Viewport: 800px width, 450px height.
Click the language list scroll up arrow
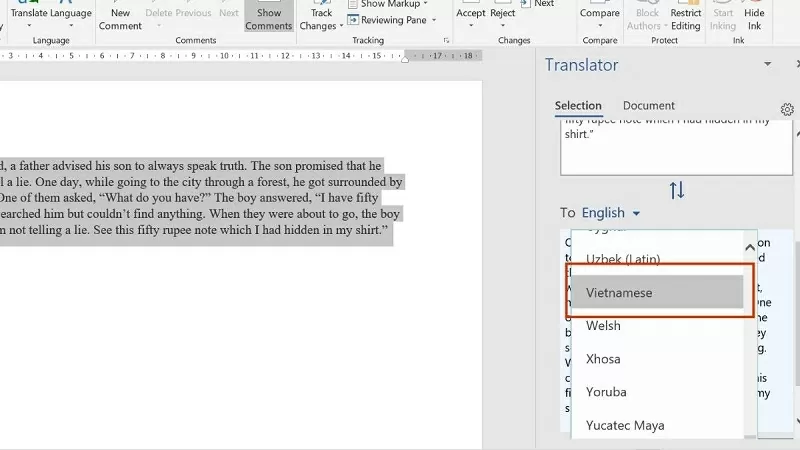point(750,247)
